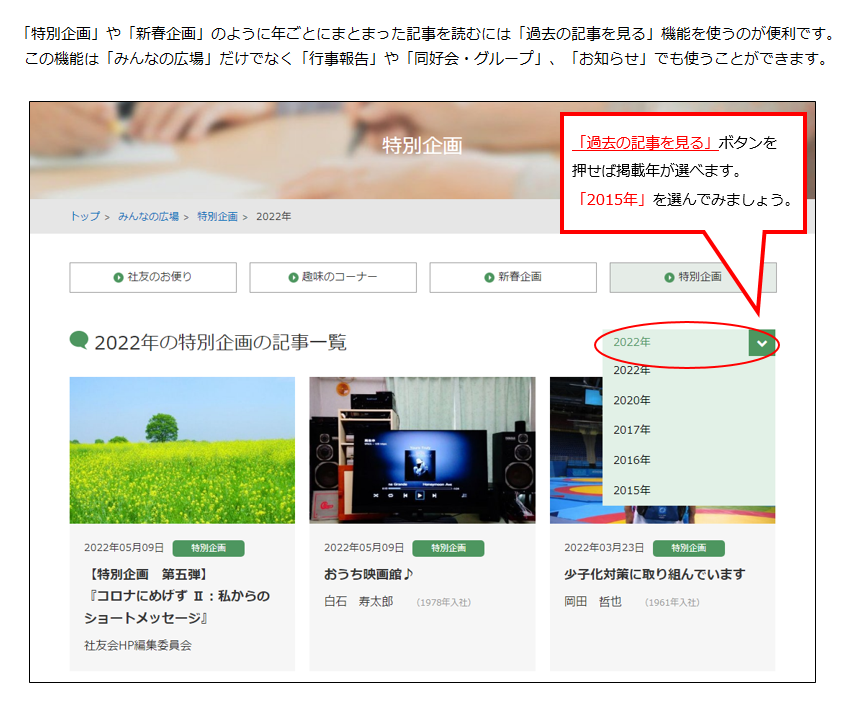The width and height of the screenshot is (853, 702).
Task: Click 特別企画 tag under the 社友会HP編集委員会 article
Action: pos(208,548)
